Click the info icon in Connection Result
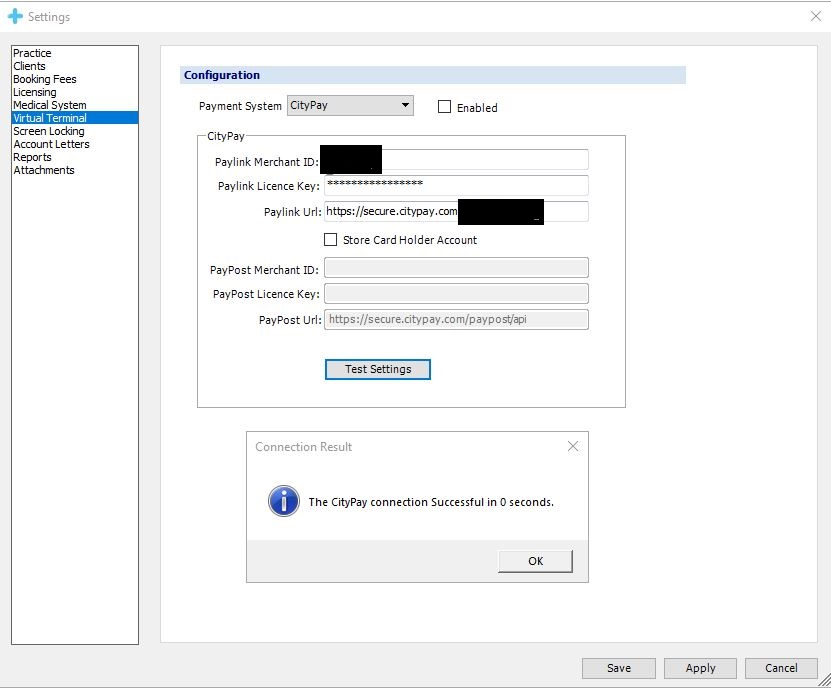831x689 pixels. click(284, 501)
